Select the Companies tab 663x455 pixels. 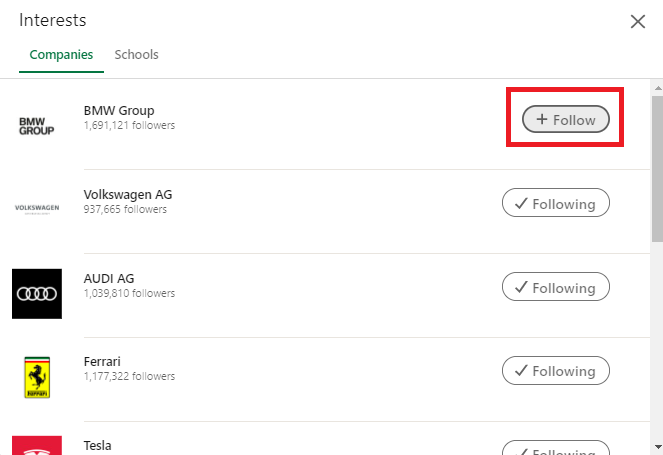pos(61,55)
